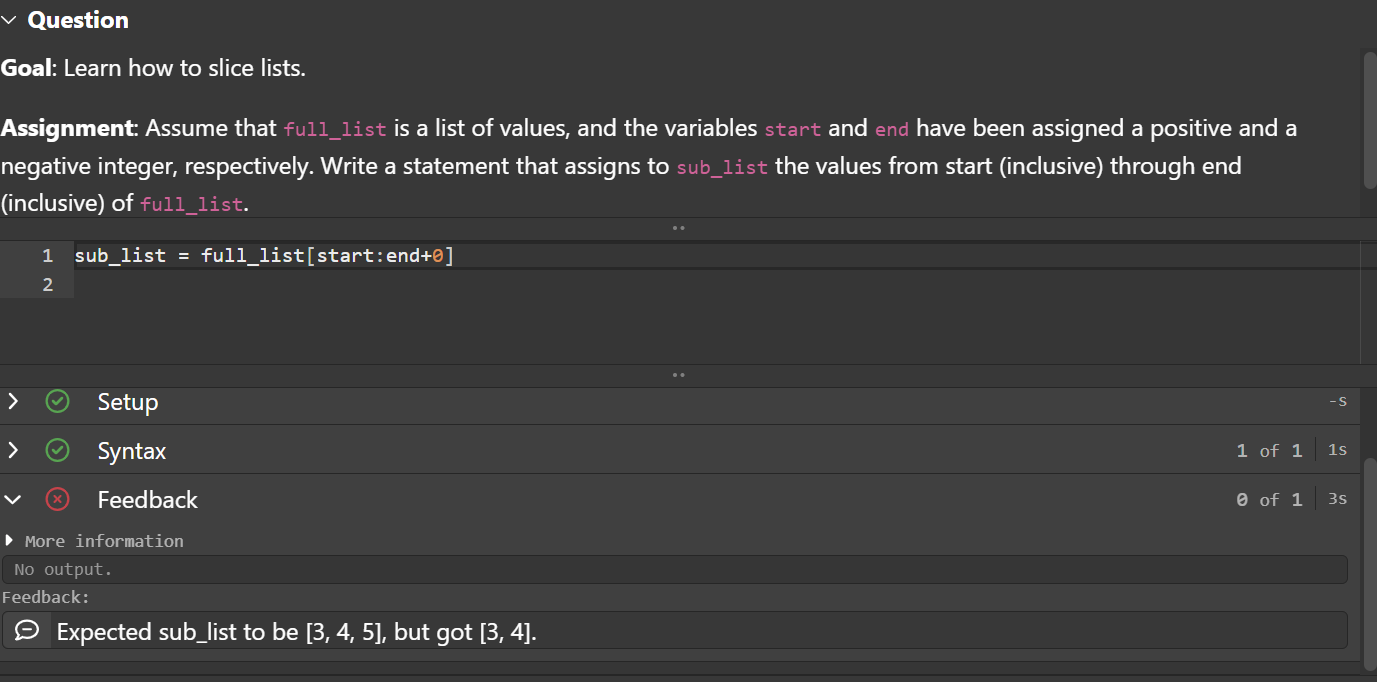1377x682 pixels.
Task: Click the 3s timing indicator on the Feedback row
Action: click(1336, 499)
